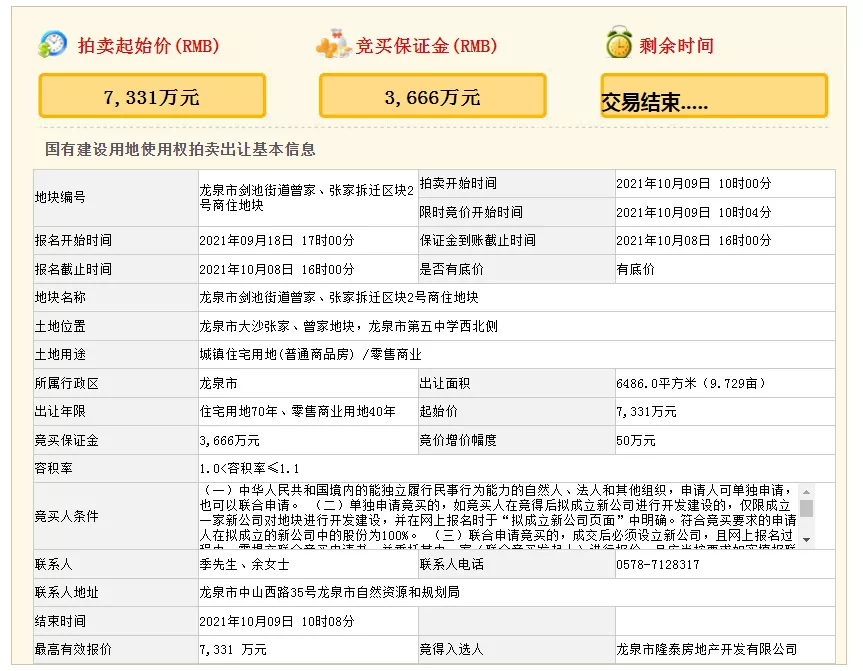Click the value 住宅用地70年、零售商业用地40年
The image size is (863, 671).
tap(297, 411)
